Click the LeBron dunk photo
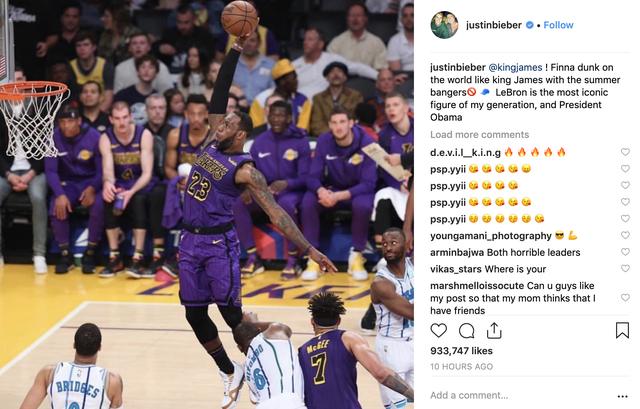The height and width of the screenshot is (409, 640). click(x=207, y=204)
